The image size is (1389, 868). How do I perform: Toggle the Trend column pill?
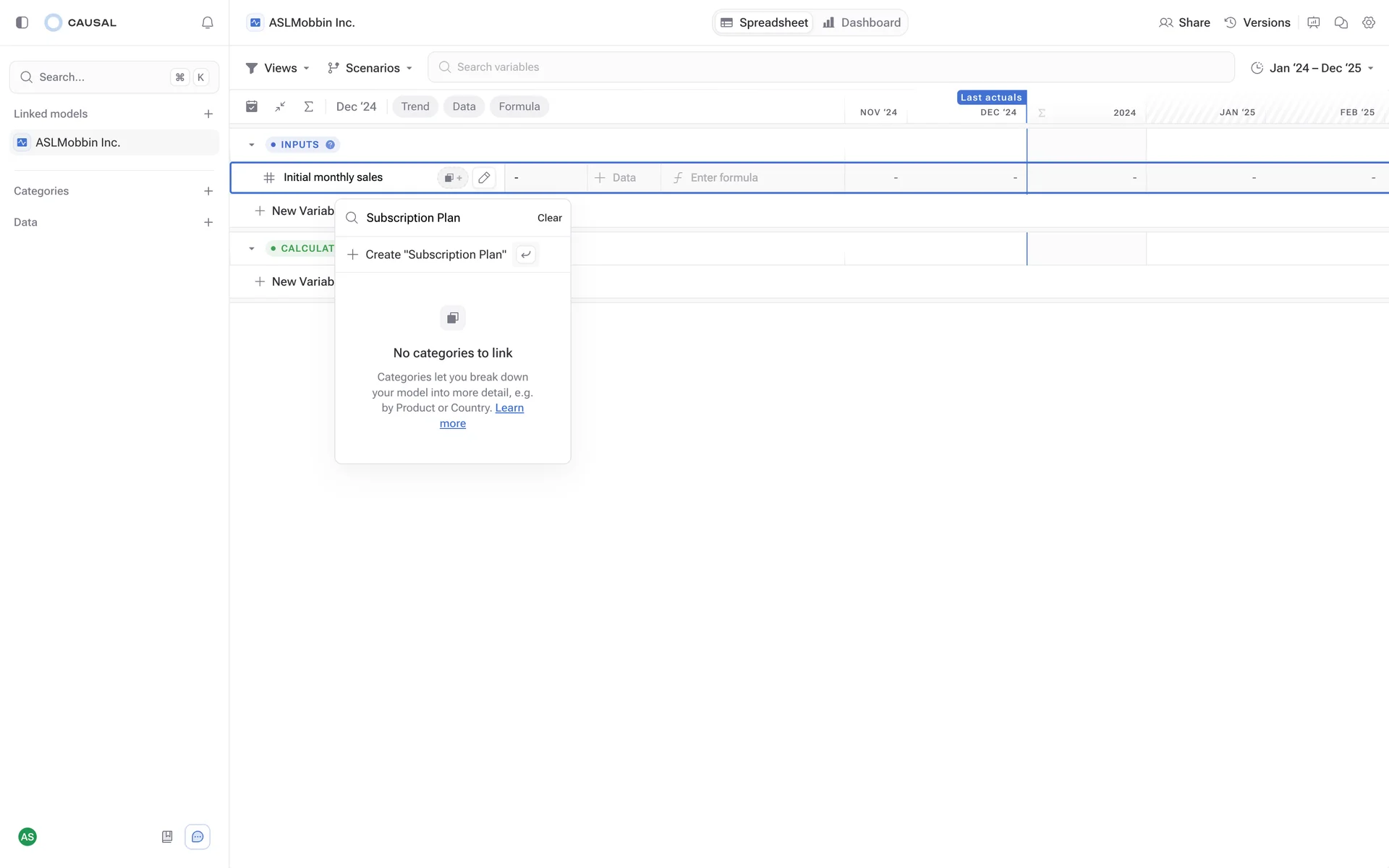point(415,106)
